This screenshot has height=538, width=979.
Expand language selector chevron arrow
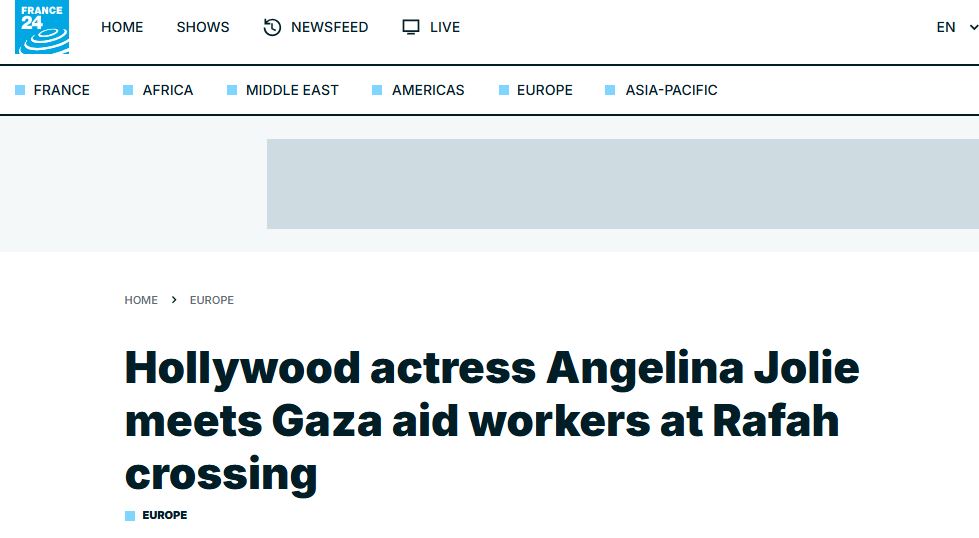[973, 27]
